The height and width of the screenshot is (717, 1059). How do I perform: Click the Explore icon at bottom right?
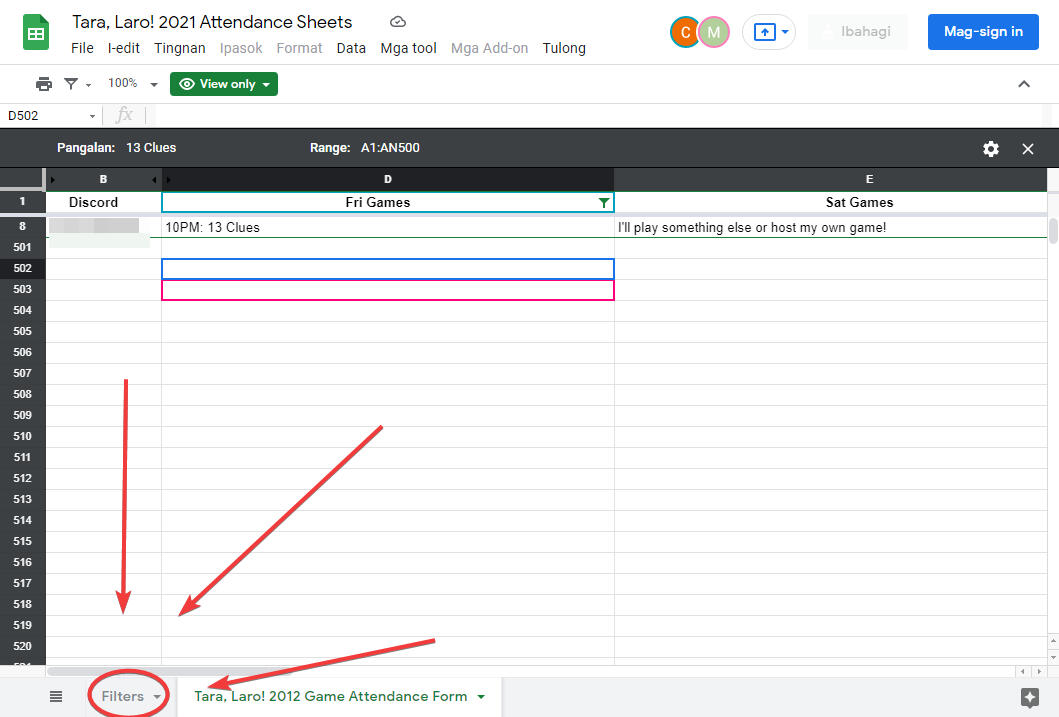(1029, 697)
